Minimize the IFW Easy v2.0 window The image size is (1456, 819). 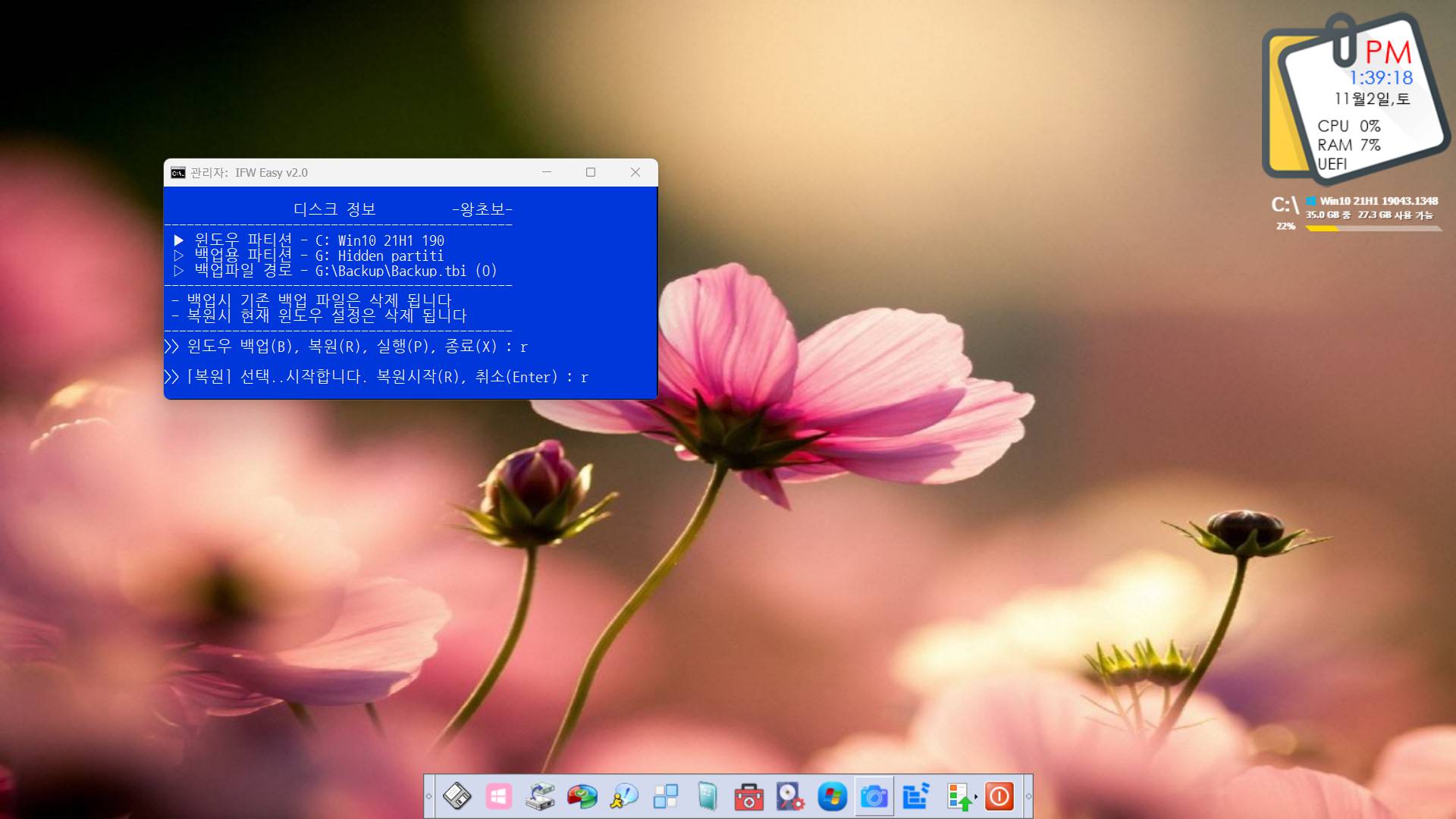point(546,172)
